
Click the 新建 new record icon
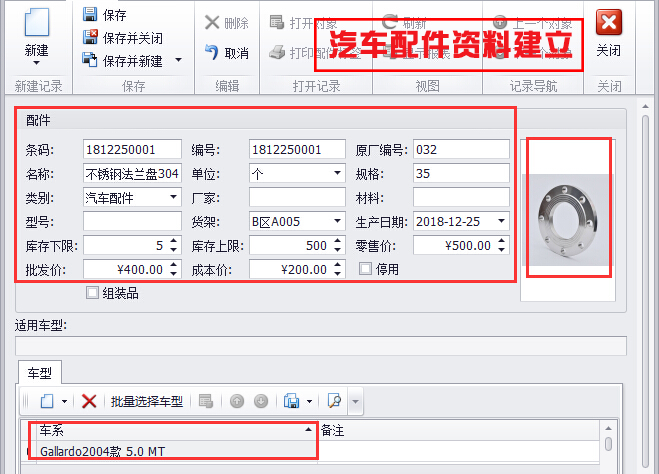[36, 24]
